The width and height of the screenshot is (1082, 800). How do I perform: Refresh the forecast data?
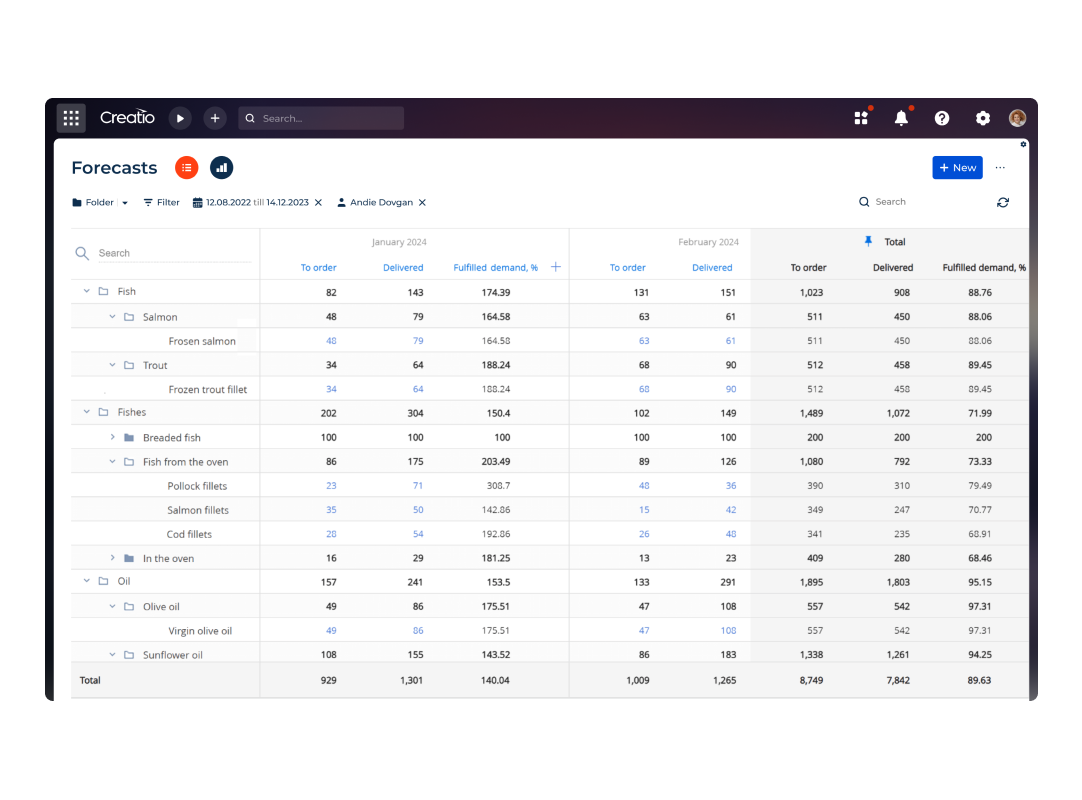tap(1003, 202)
